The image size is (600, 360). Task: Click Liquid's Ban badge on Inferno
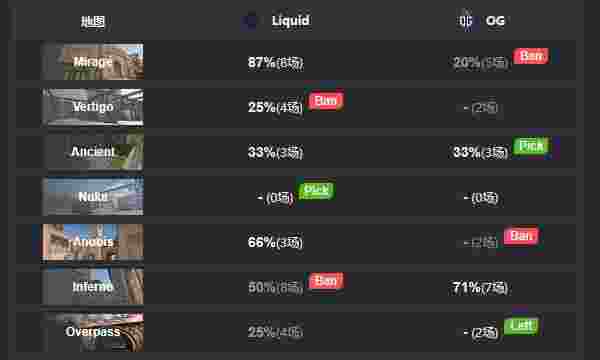tap(326, 281)
